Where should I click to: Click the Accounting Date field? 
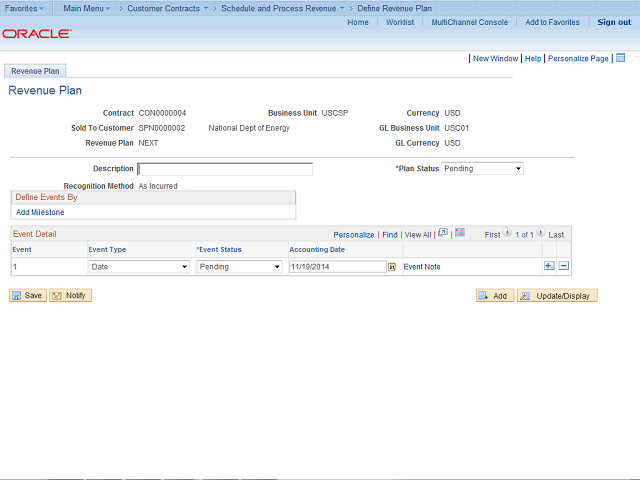338,267
